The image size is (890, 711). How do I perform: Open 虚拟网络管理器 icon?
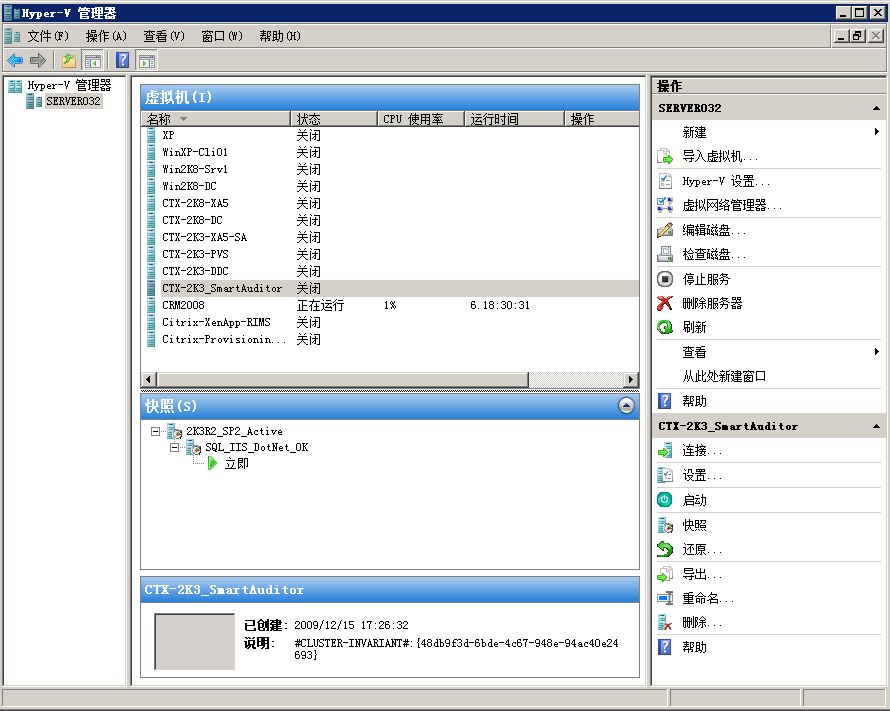tap(665, 205)
